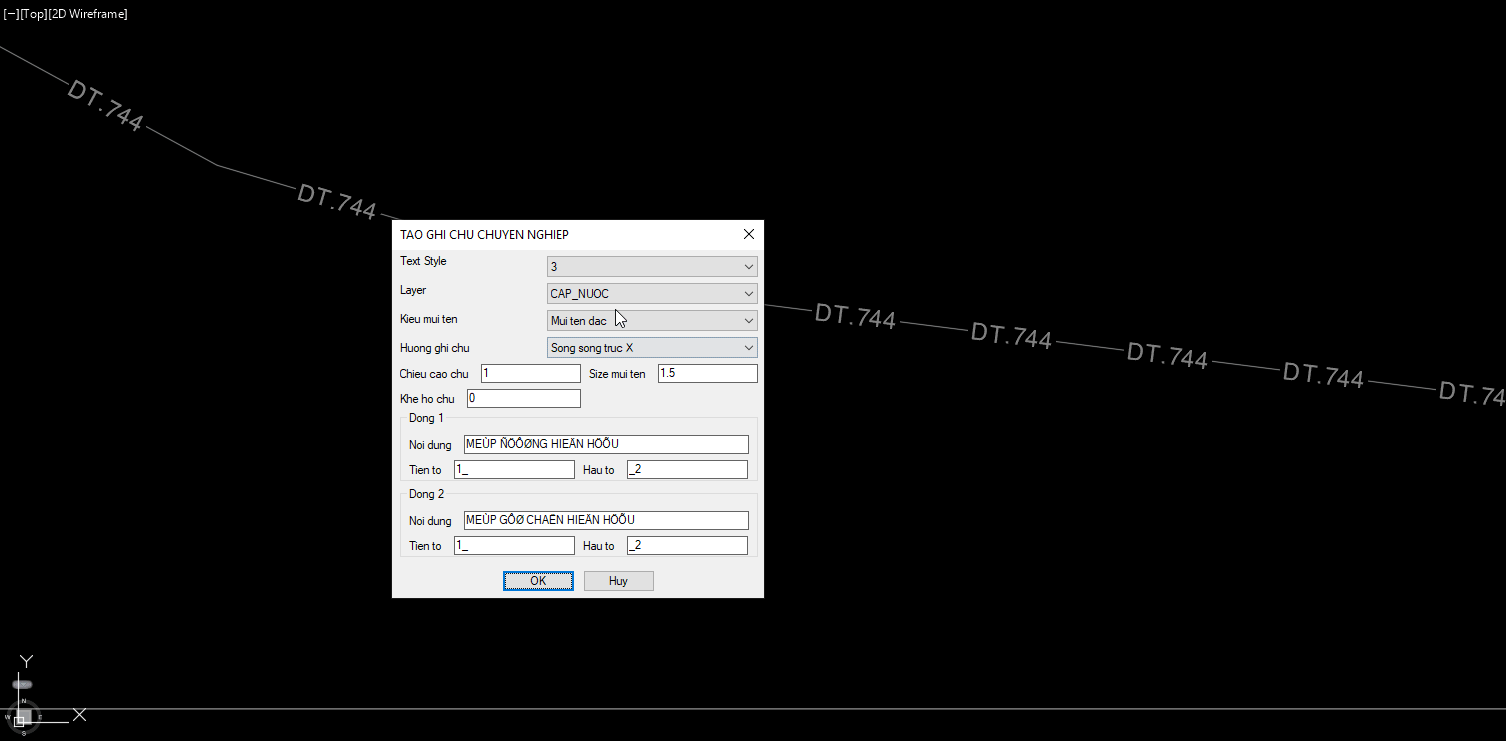The height and width of the screenshot is (741, 1506).
Task: Open the Huong ghi chu dropdown
Action: (652, 348)
